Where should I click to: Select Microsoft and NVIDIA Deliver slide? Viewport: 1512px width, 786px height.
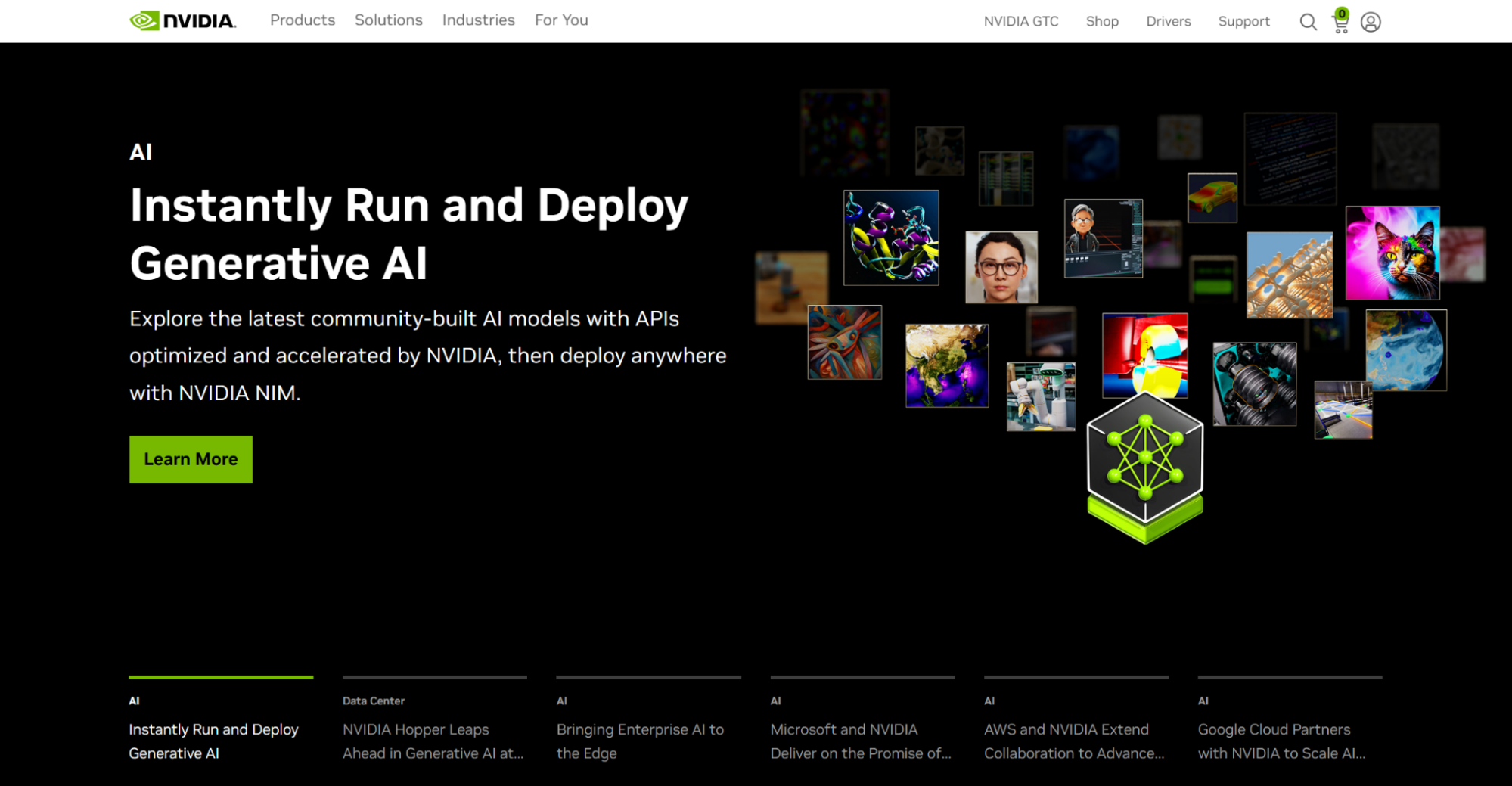(x=863, y=720)
